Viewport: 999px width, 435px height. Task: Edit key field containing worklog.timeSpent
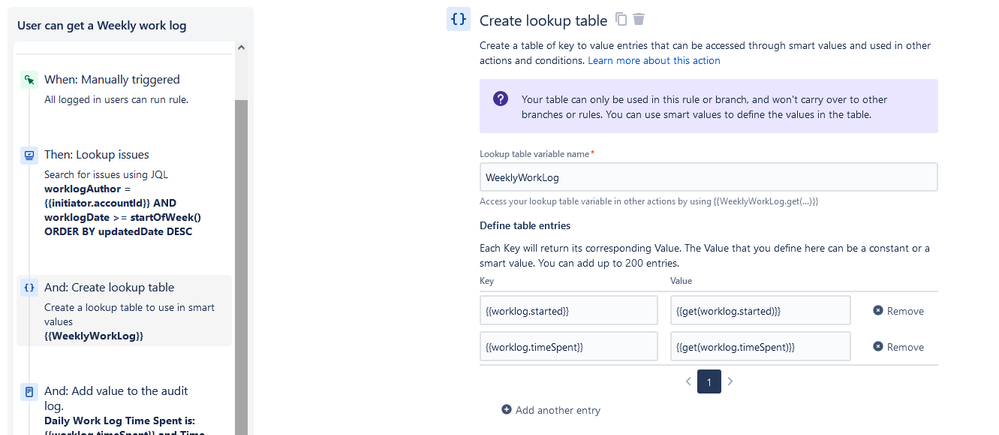click(x=568, y=347)
